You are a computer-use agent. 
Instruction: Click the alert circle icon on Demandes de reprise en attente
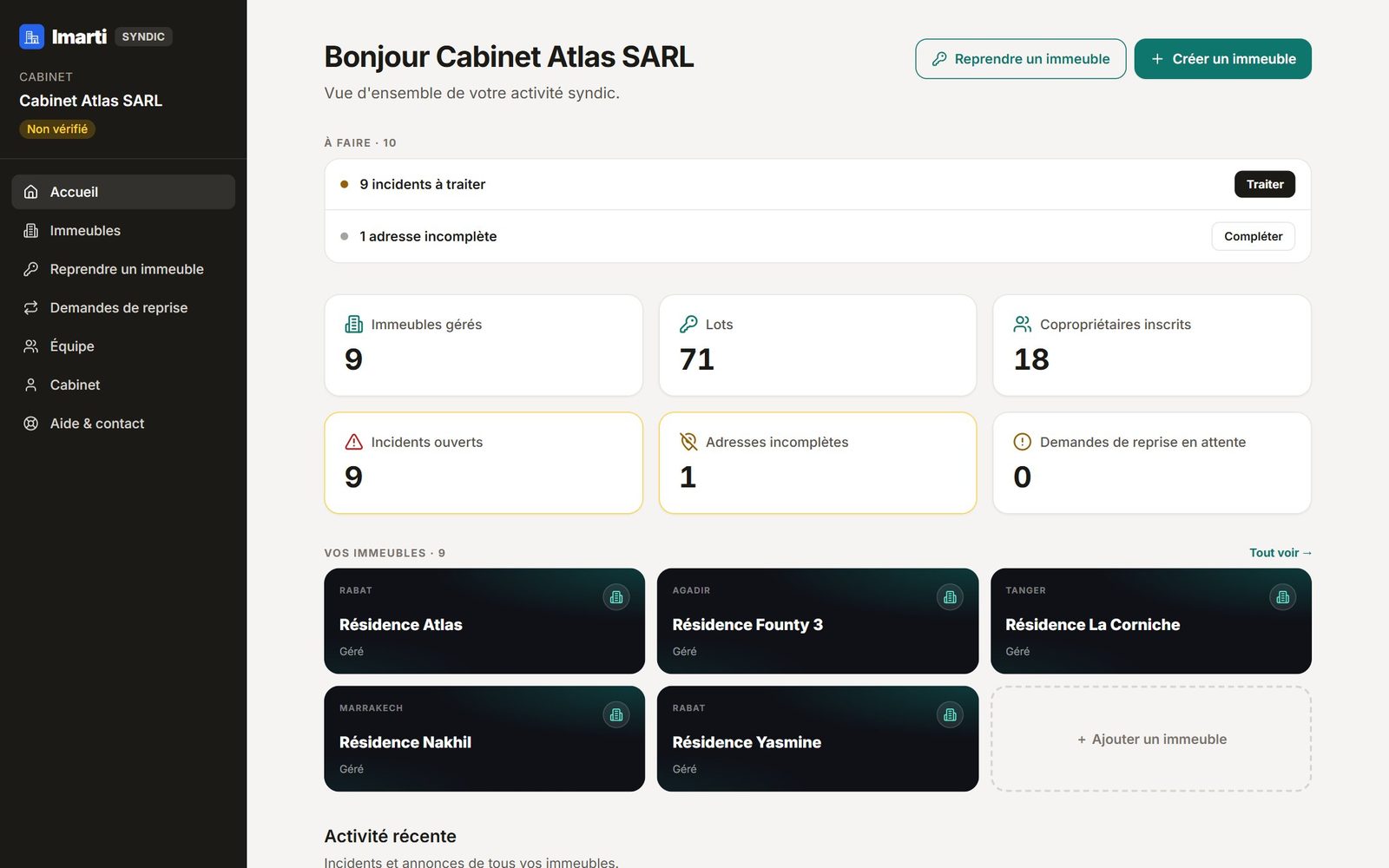click(x=1023, y=442)
